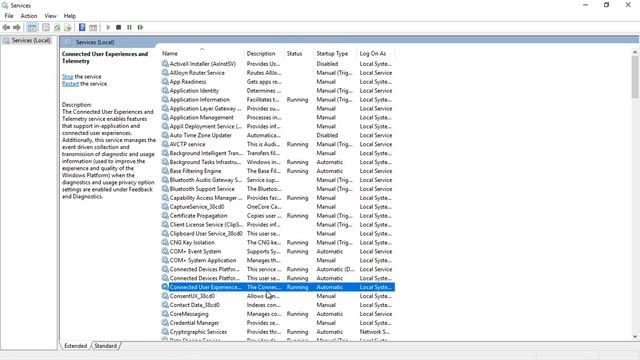Image resolution: width=640 pixels, height=360 pixels.
Task: Click the gear icon of ActiveX Installer (AxInstSV)
Action: point(165,64)
